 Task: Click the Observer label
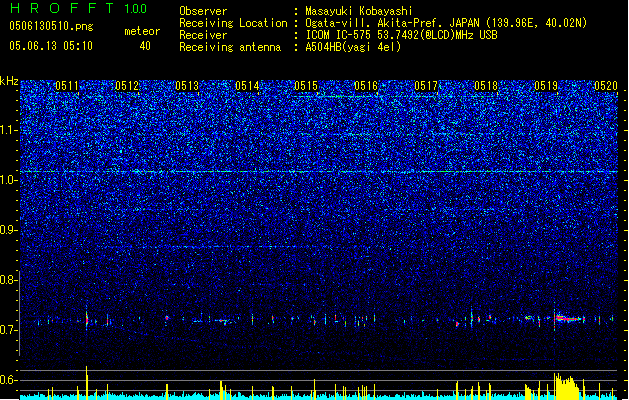[203, 11]
